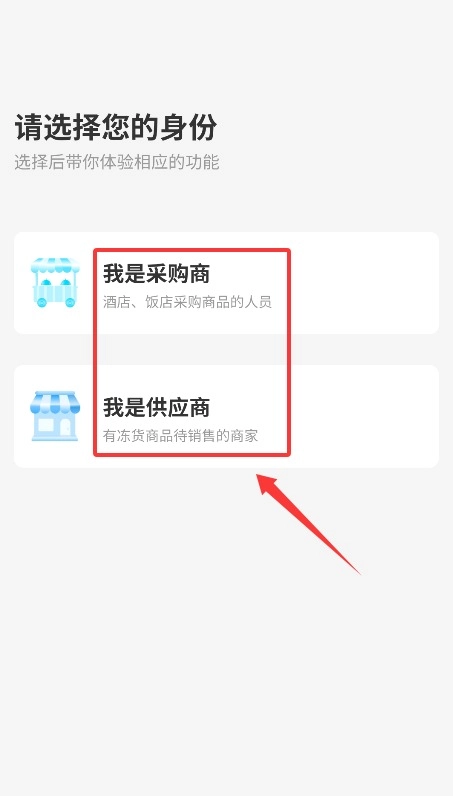The height and width of the screenshot is (796, 453).
Task: Tap empty right area of 供应商 card
Action: pyautogui.click(x=363, y=416)
